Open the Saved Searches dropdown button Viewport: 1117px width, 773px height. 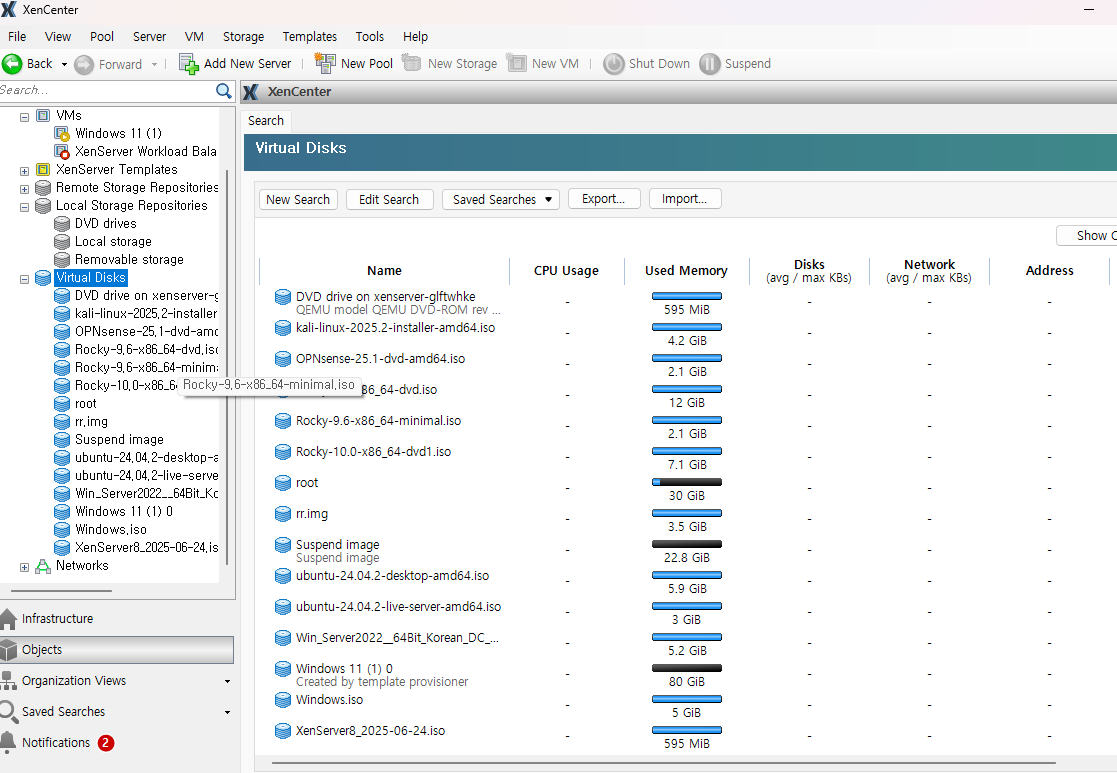pos(501,200)
